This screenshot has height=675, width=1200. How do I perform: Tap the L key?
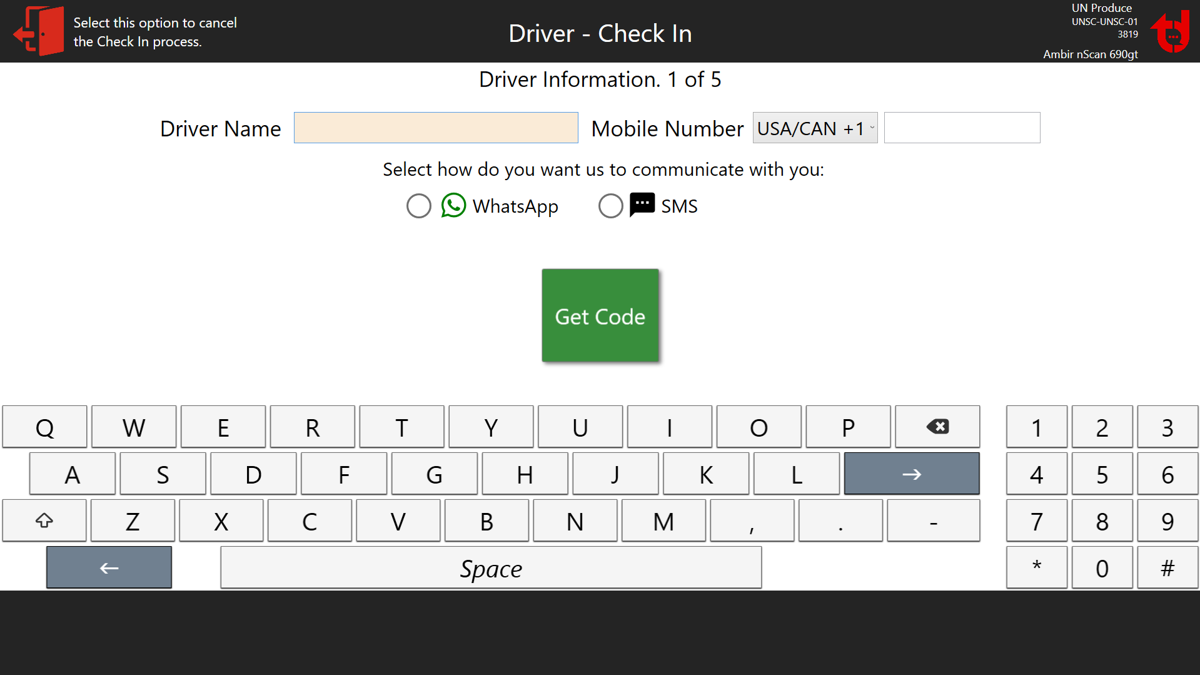click(796, 474)
